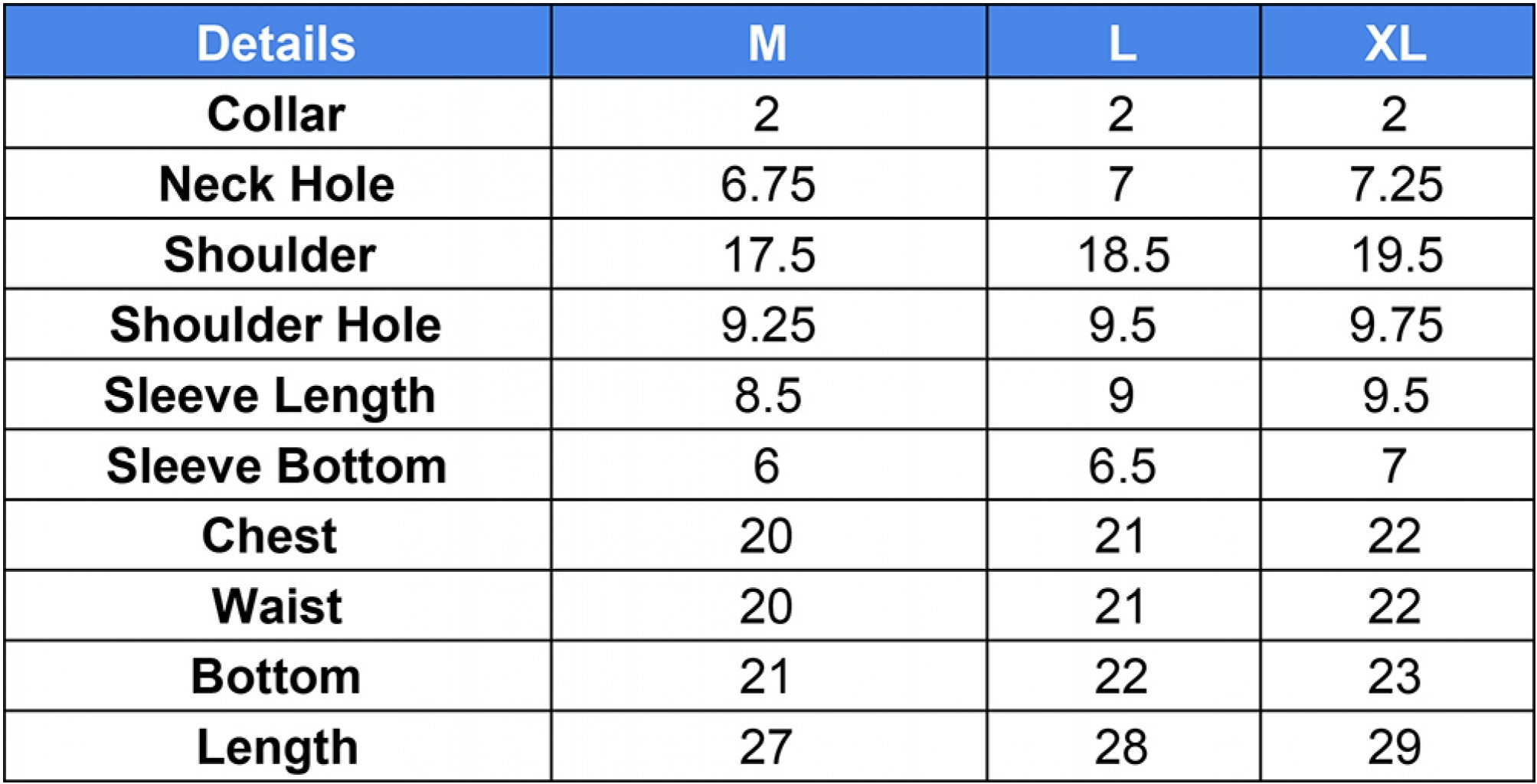Select the Waist row label

277,606
